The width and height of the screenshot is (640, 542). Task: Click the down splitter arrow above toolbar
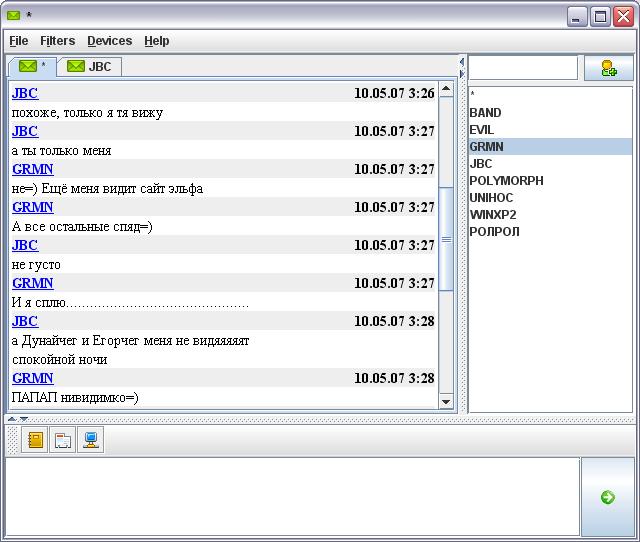click(23, 419)
